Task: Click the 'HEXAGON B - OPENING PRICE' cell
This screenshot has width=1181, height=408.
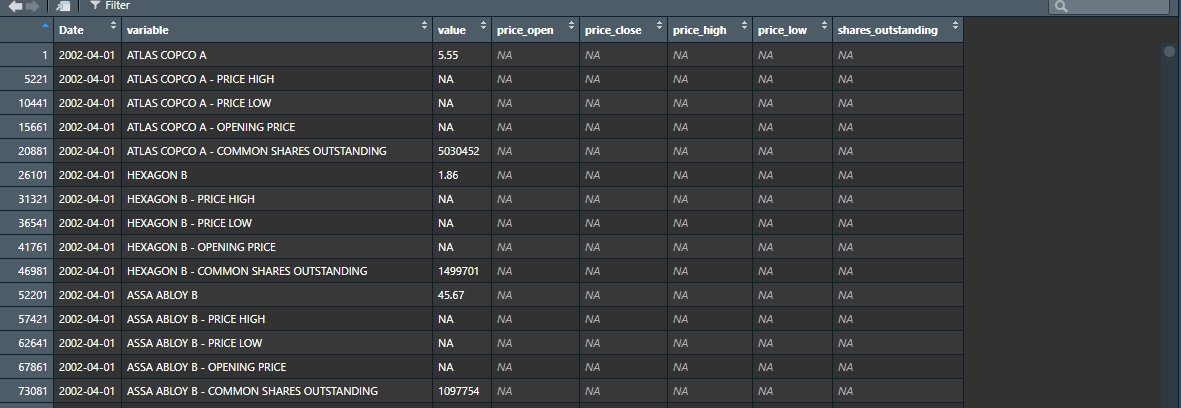Action: [277, 247]
